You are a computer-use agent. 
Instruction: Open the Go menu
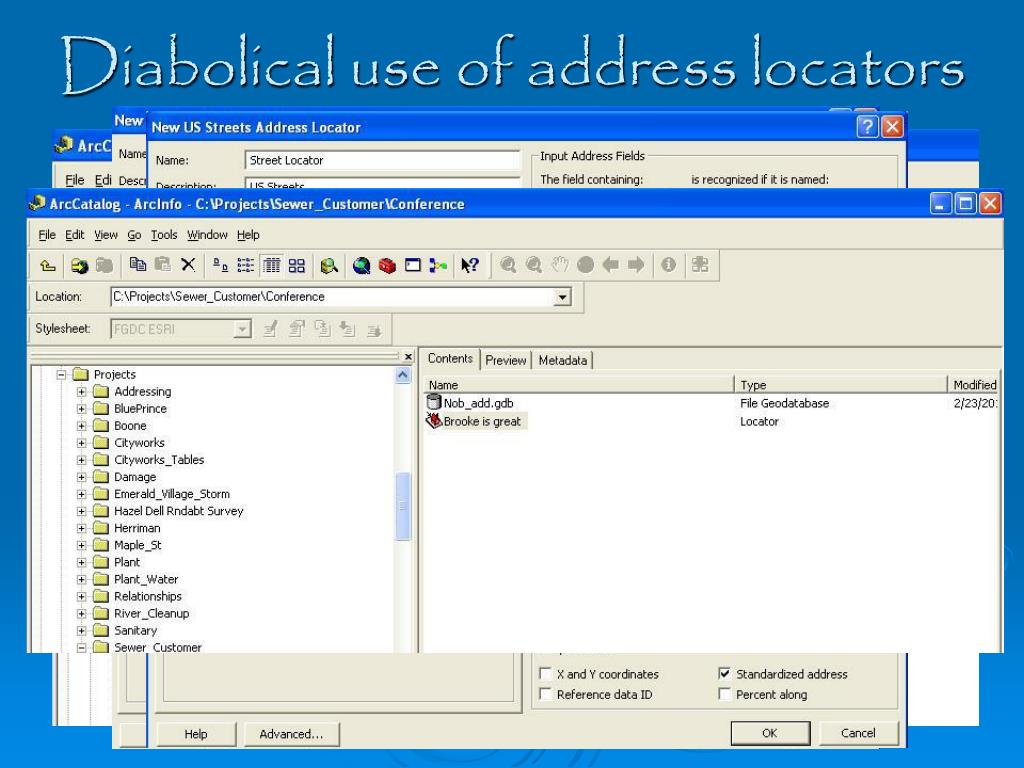pos(134,235)
